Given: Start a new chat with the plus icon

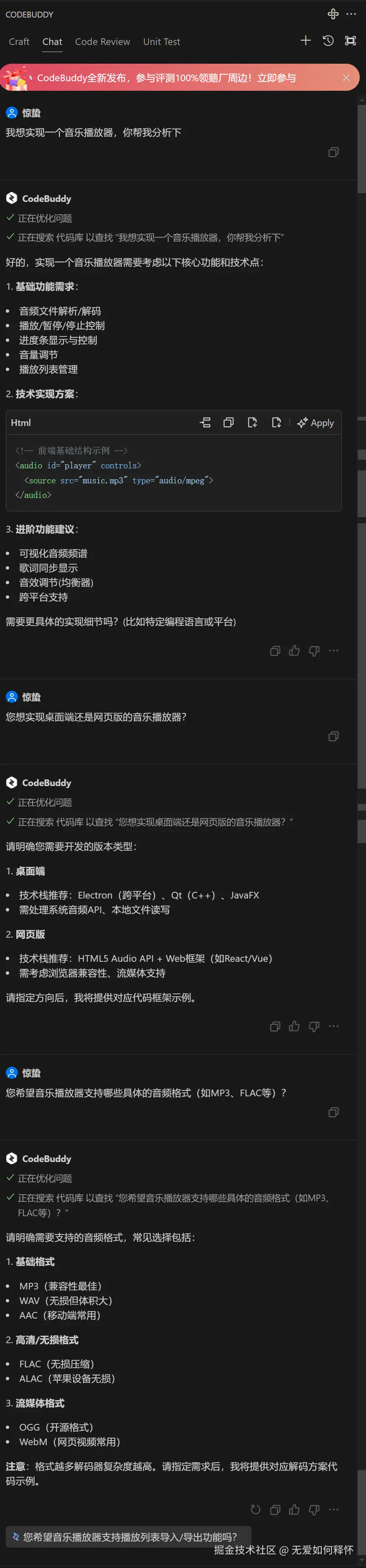Looking at the screenshot, I should click(x=306, y=41).
